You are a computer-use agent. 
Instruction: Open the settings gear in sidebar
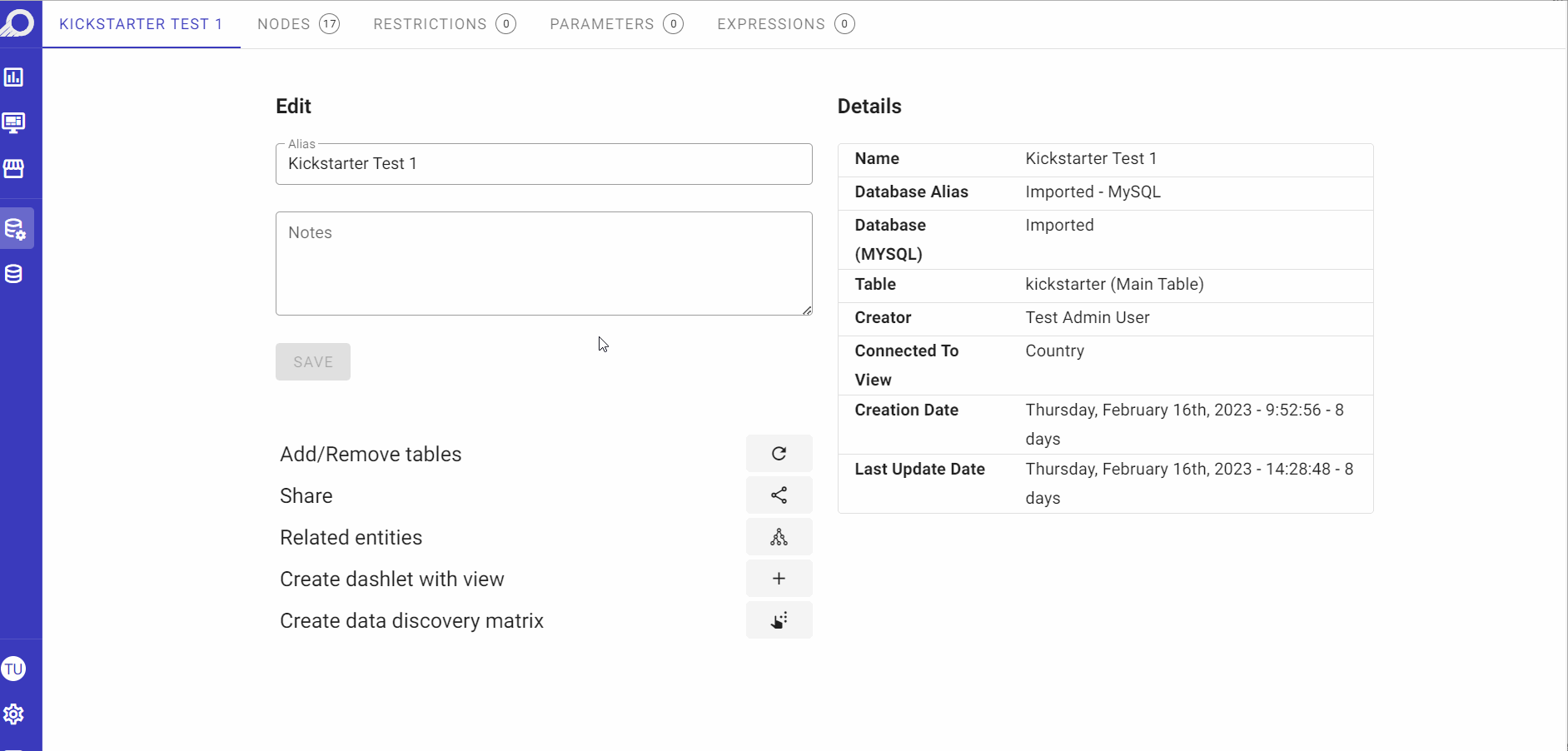(x=14, y=714)
